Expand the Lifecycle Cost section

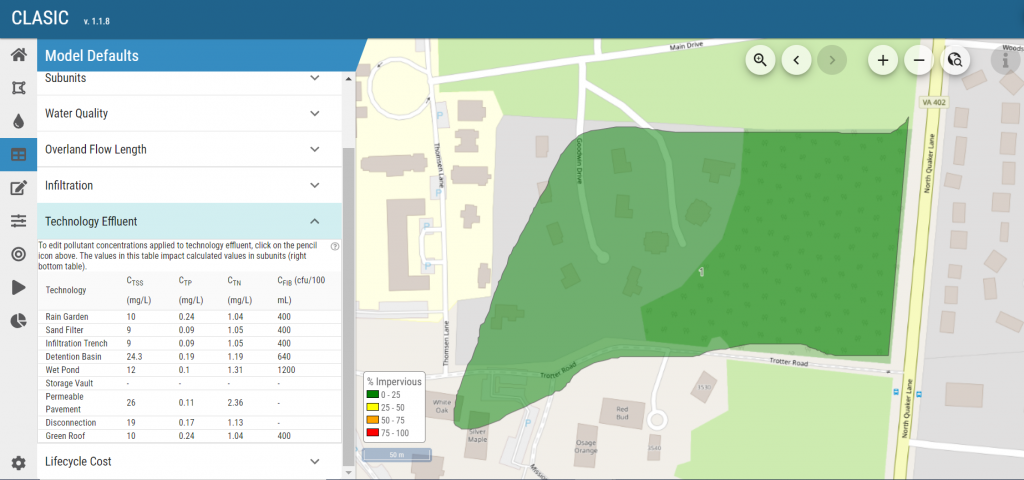[190, 461]
